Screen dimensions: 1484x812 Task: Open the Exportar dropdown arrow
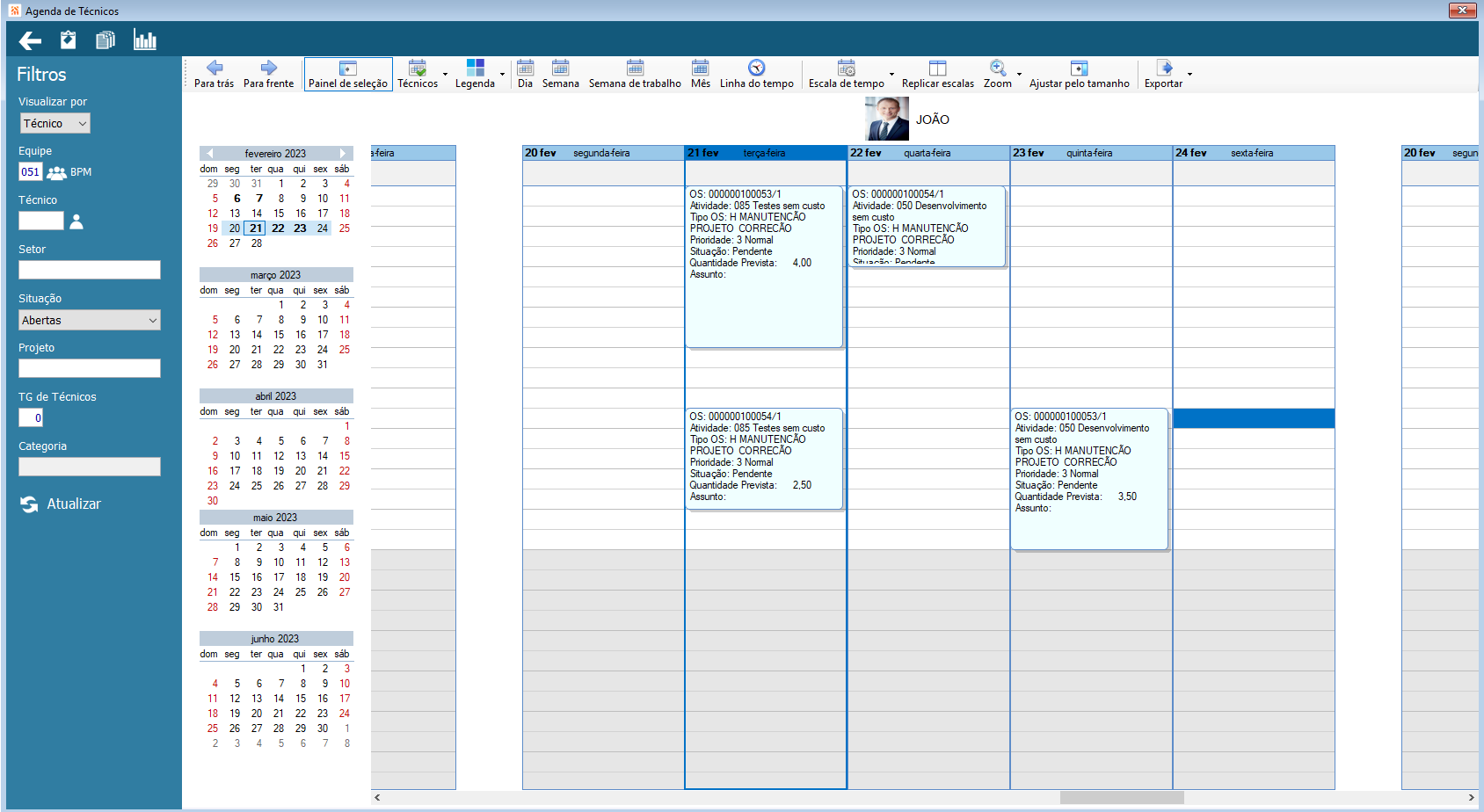click(x=1189, y=75)
